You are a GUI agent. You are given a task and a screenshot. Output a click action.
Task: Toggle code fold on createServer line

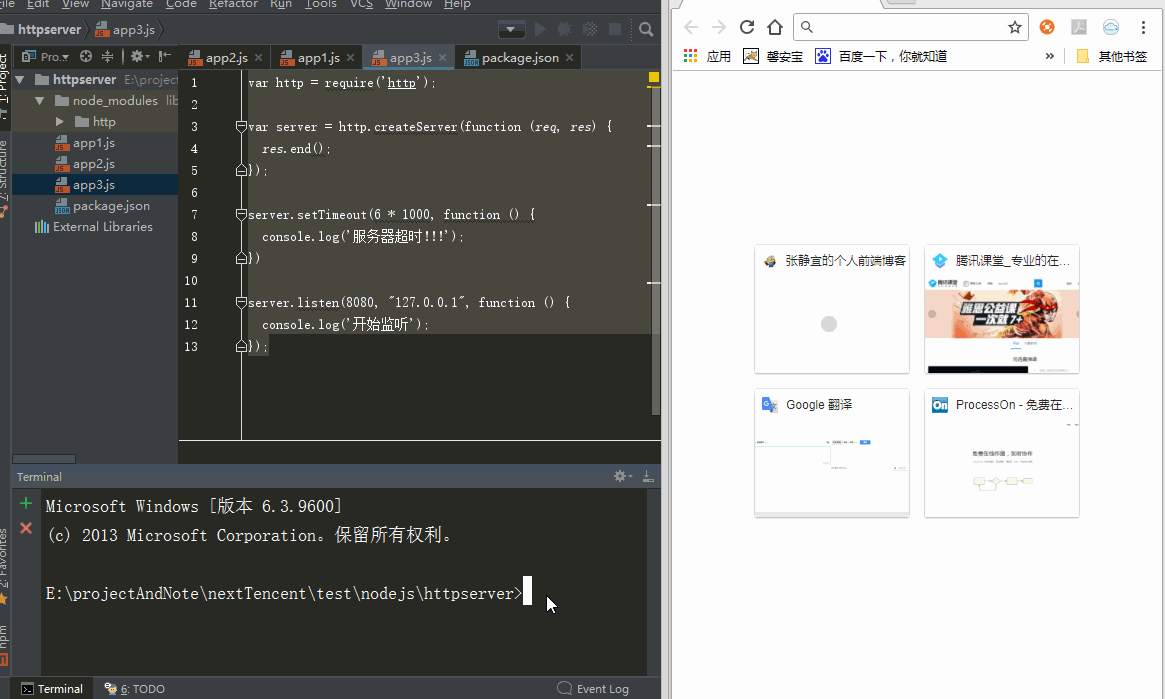coord(241,127)
